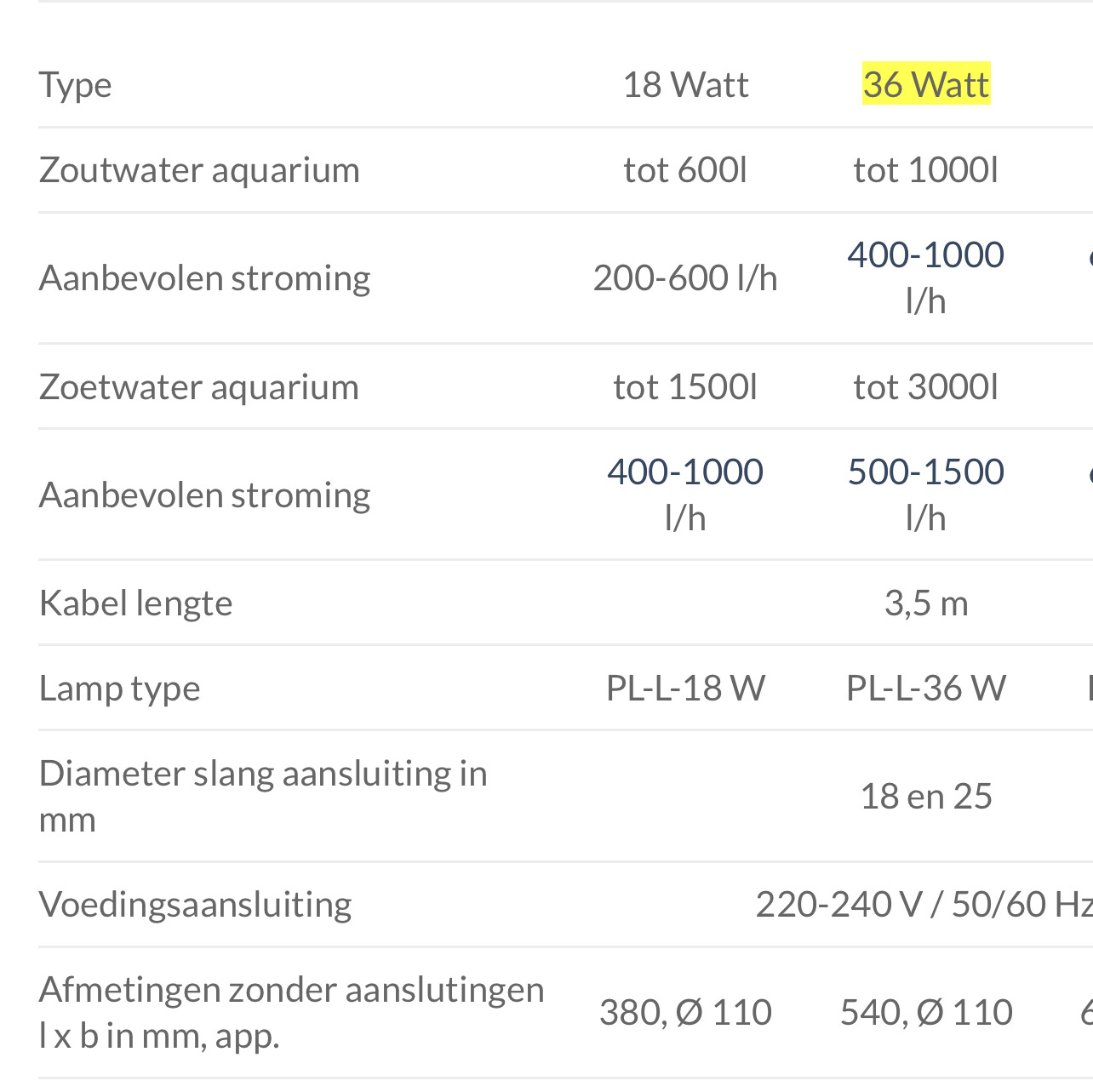
Task: Click the 'tot 1000l' value
Action: tap(926, 169)
